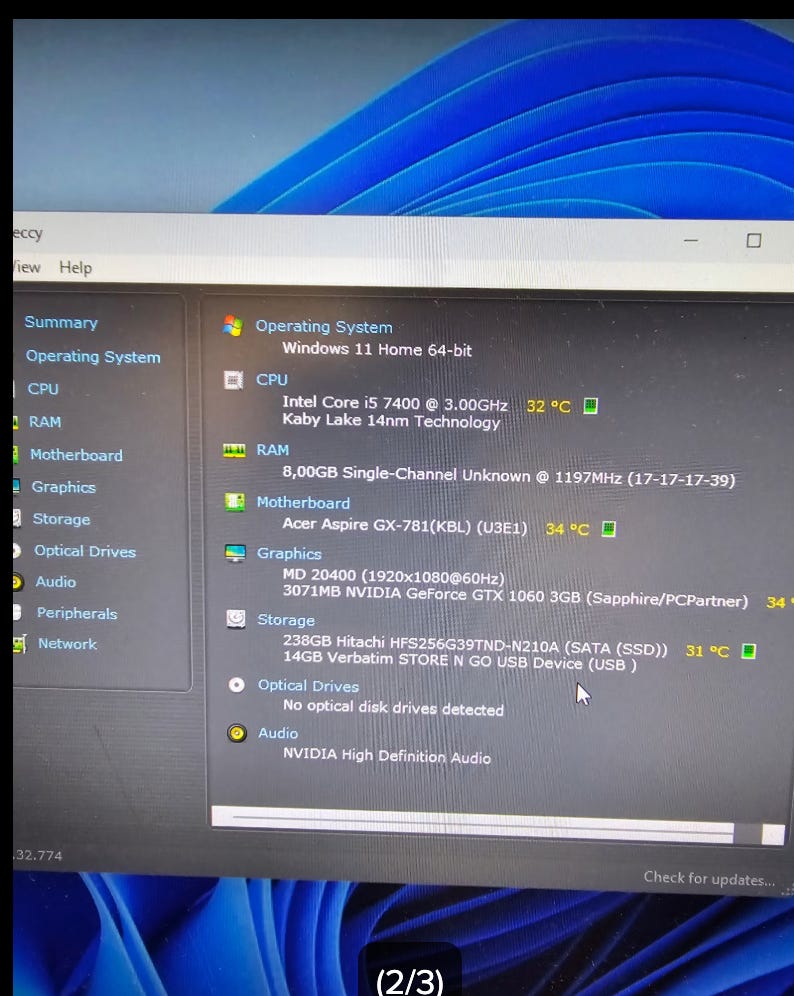Select Motherboard in the sidebar
This screenshot has height=996, width=794.
tap(76, 455)
